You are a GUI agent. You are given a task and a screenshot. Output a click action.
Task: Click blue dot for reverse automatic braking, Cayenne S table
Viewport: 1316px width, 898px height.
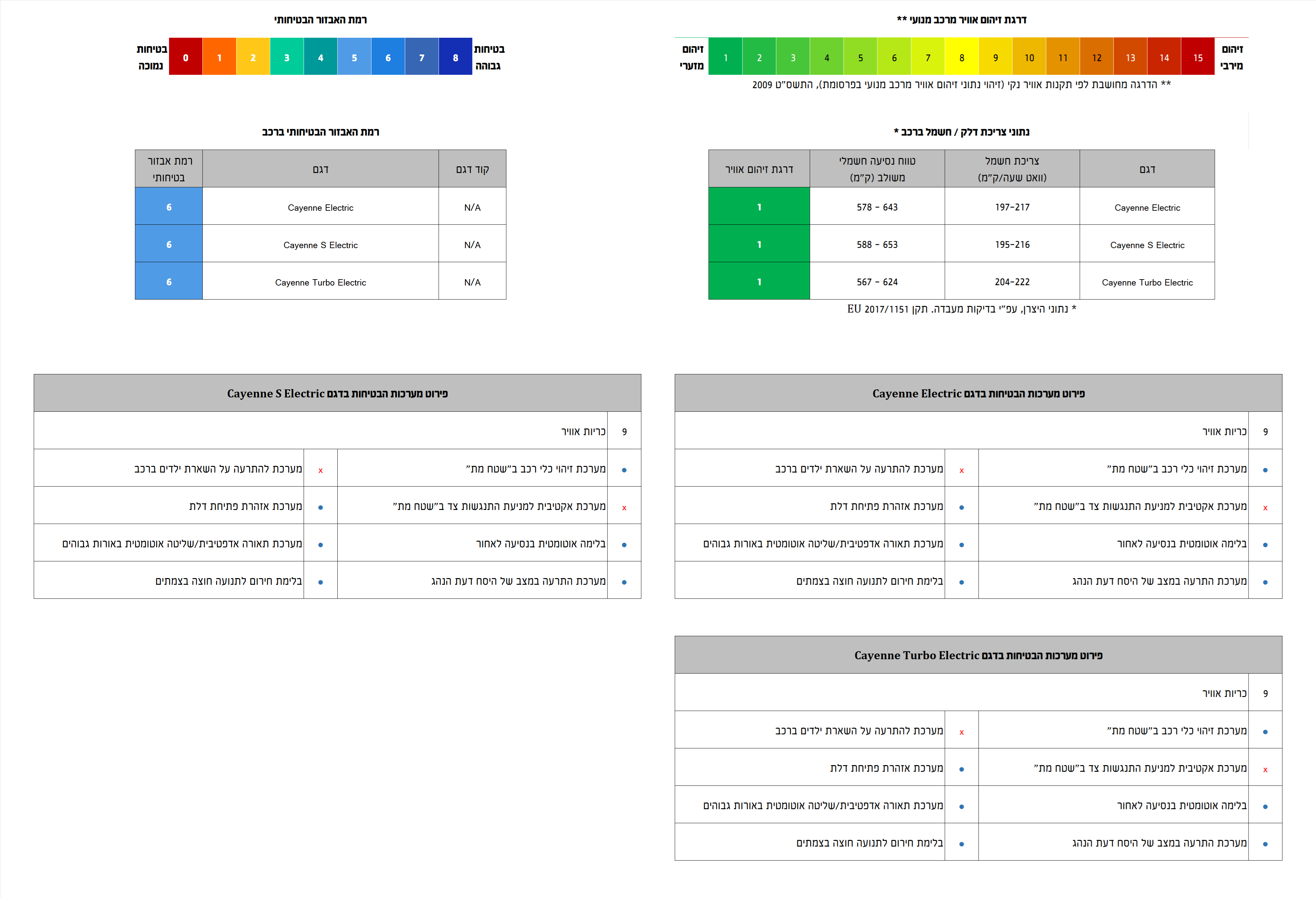tap(624, 545)
